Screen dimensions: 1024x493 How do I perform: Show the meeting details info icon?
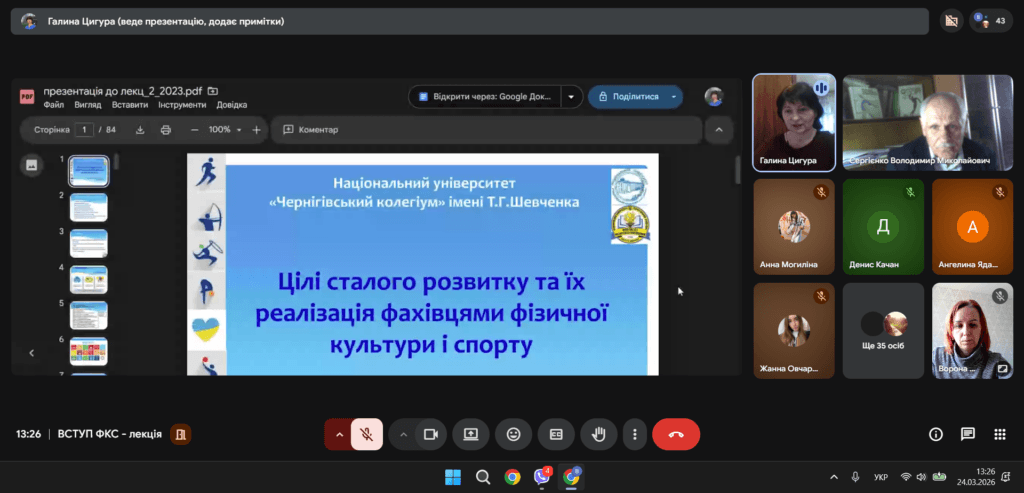coord(936,434)
